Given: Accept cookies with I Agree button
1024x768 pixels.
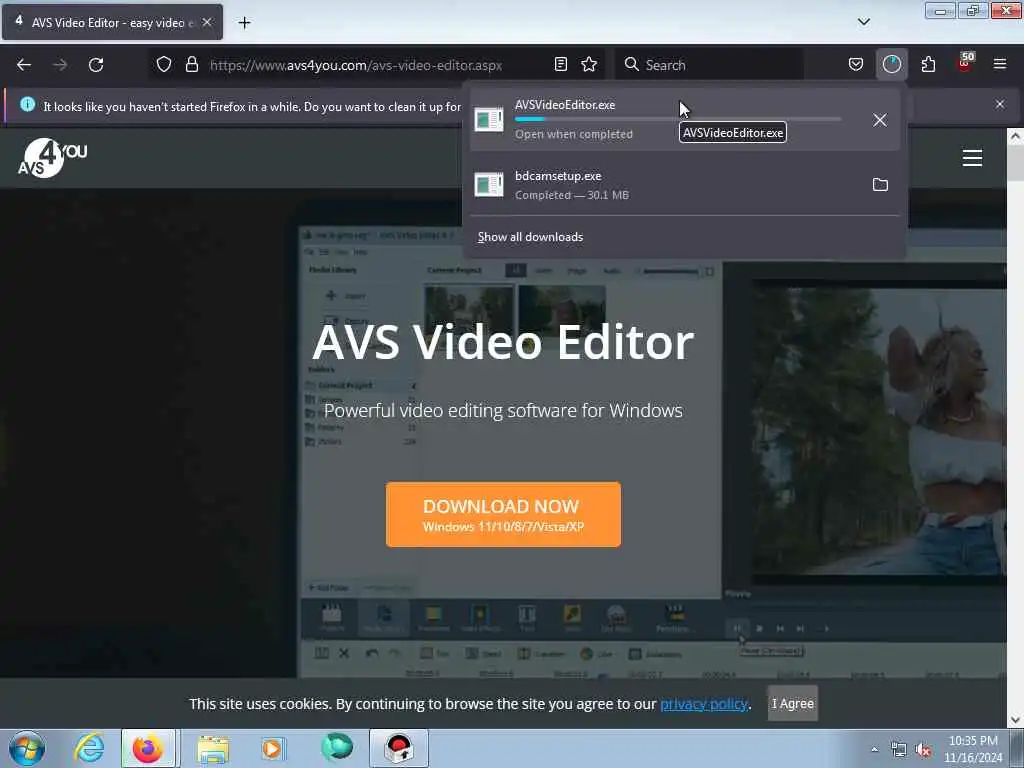Looking at the screenshot, I should [792, 703].
